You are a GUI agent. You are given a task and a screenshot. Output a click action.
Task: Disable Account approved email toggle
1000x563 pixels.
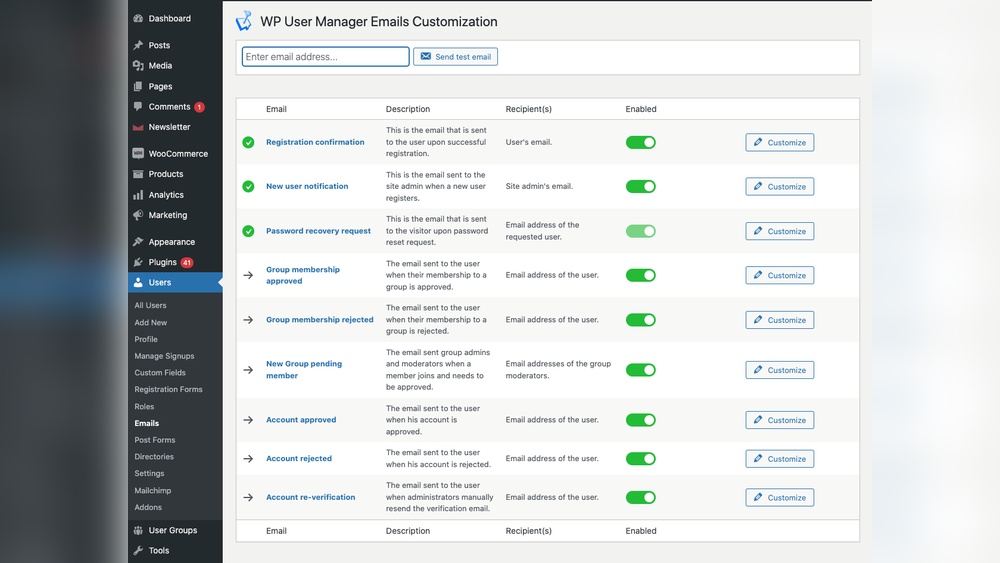tap(640, 420)
